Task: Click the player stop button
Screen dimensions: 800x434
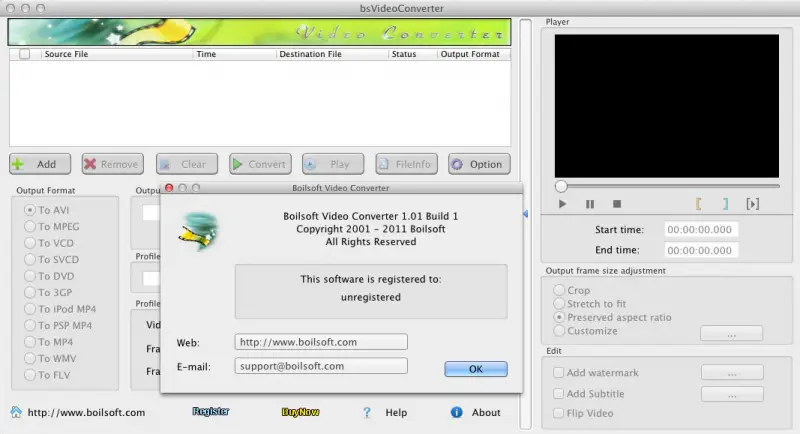Action: click(x=617, y=204)
